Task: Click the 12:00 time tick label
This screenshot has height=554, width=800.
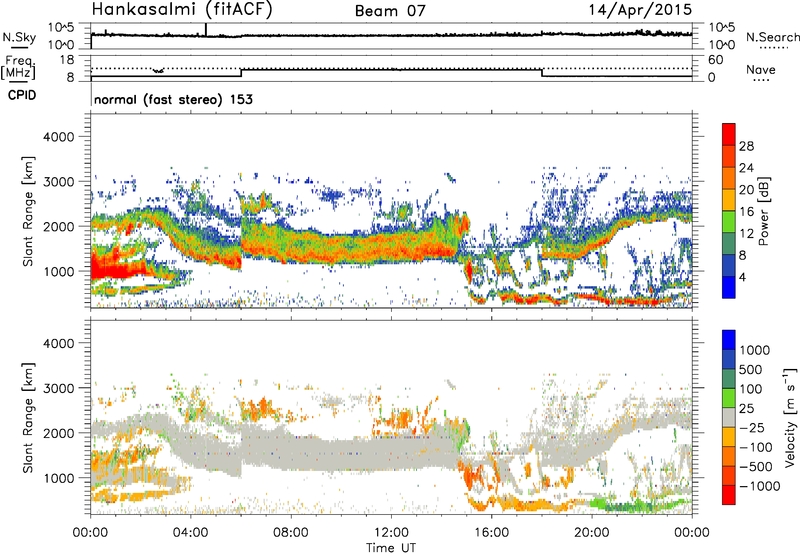Action: click(391, 533)
